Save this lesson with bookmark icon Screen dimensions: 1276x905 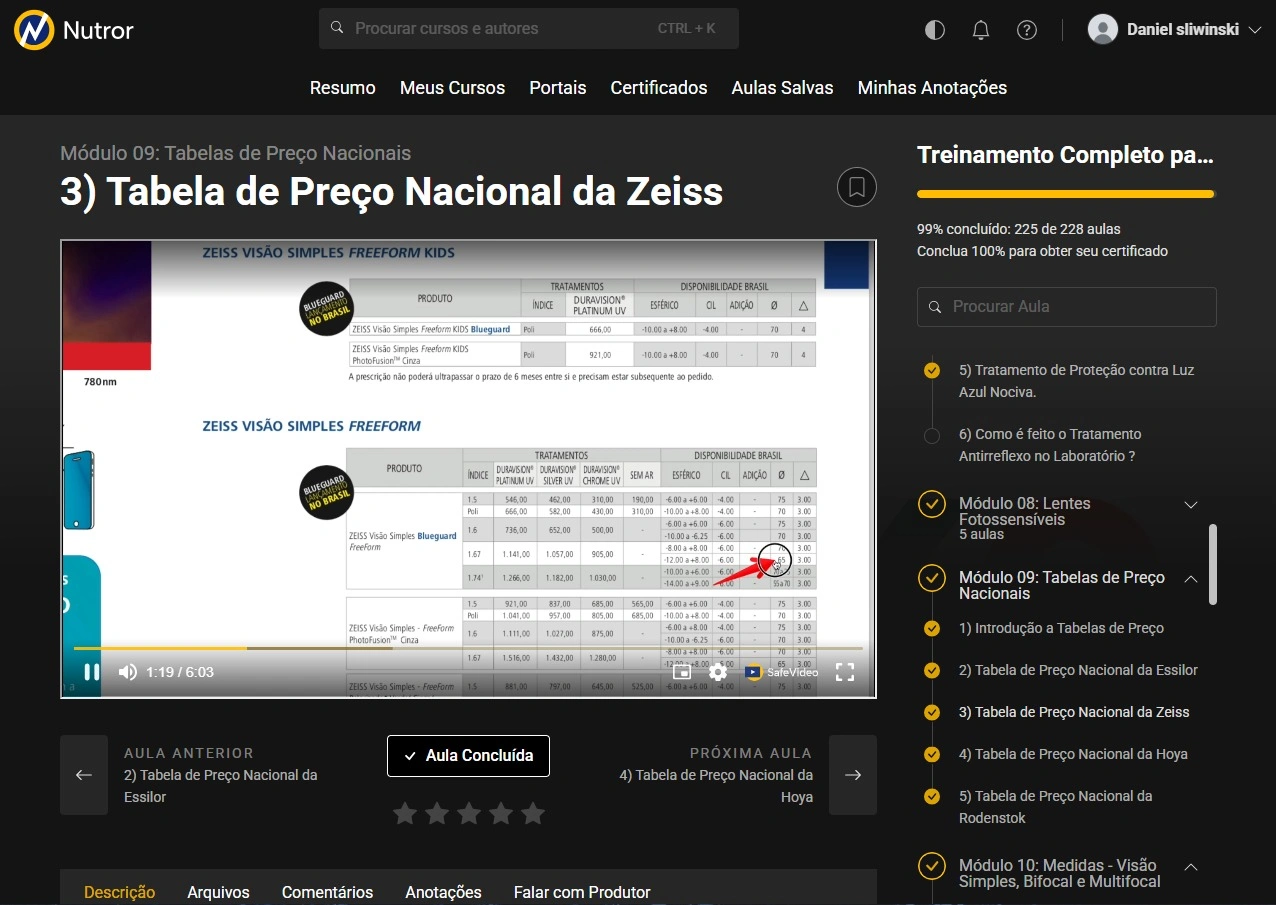856,187
